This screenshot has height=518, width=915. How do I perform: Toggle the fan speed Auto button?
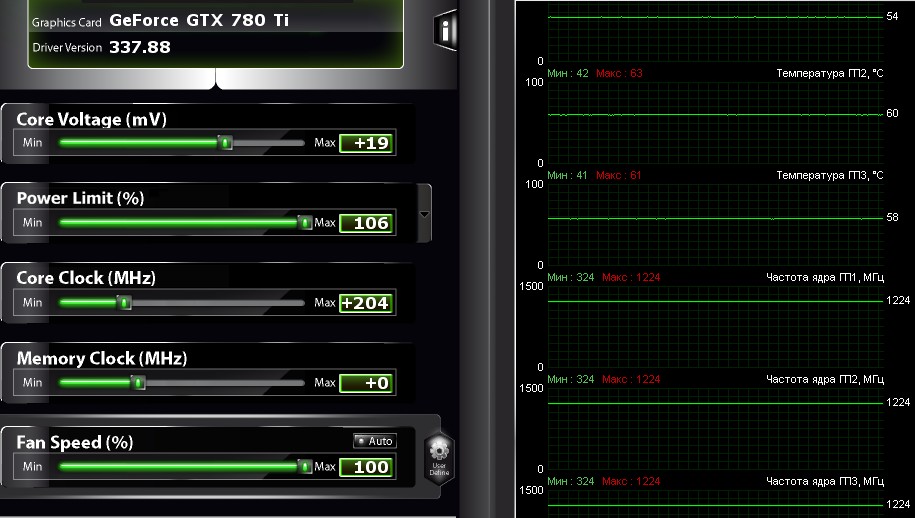[x=375, y=441]
